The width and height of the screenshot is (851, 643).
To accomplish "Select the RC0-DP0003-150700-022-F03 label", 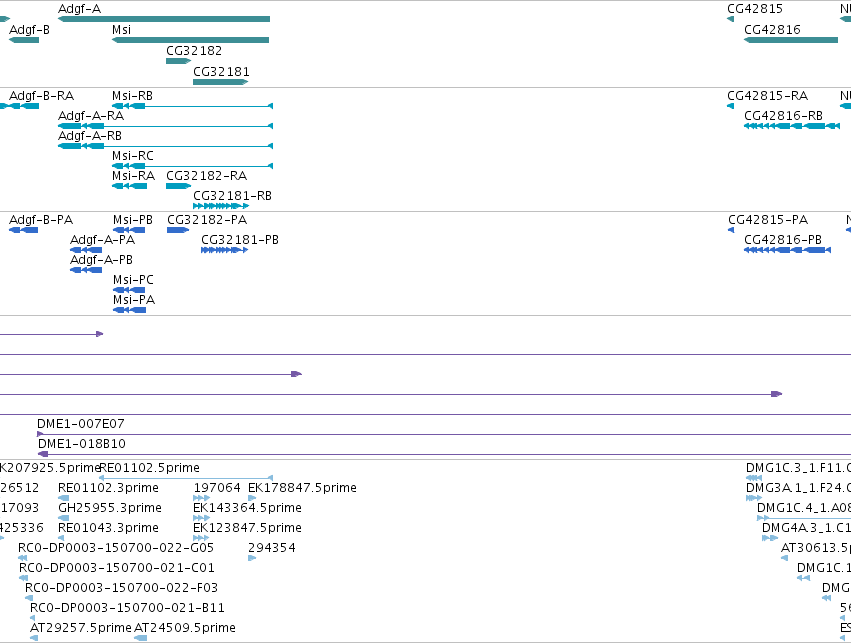I will (x=122, y=588).
